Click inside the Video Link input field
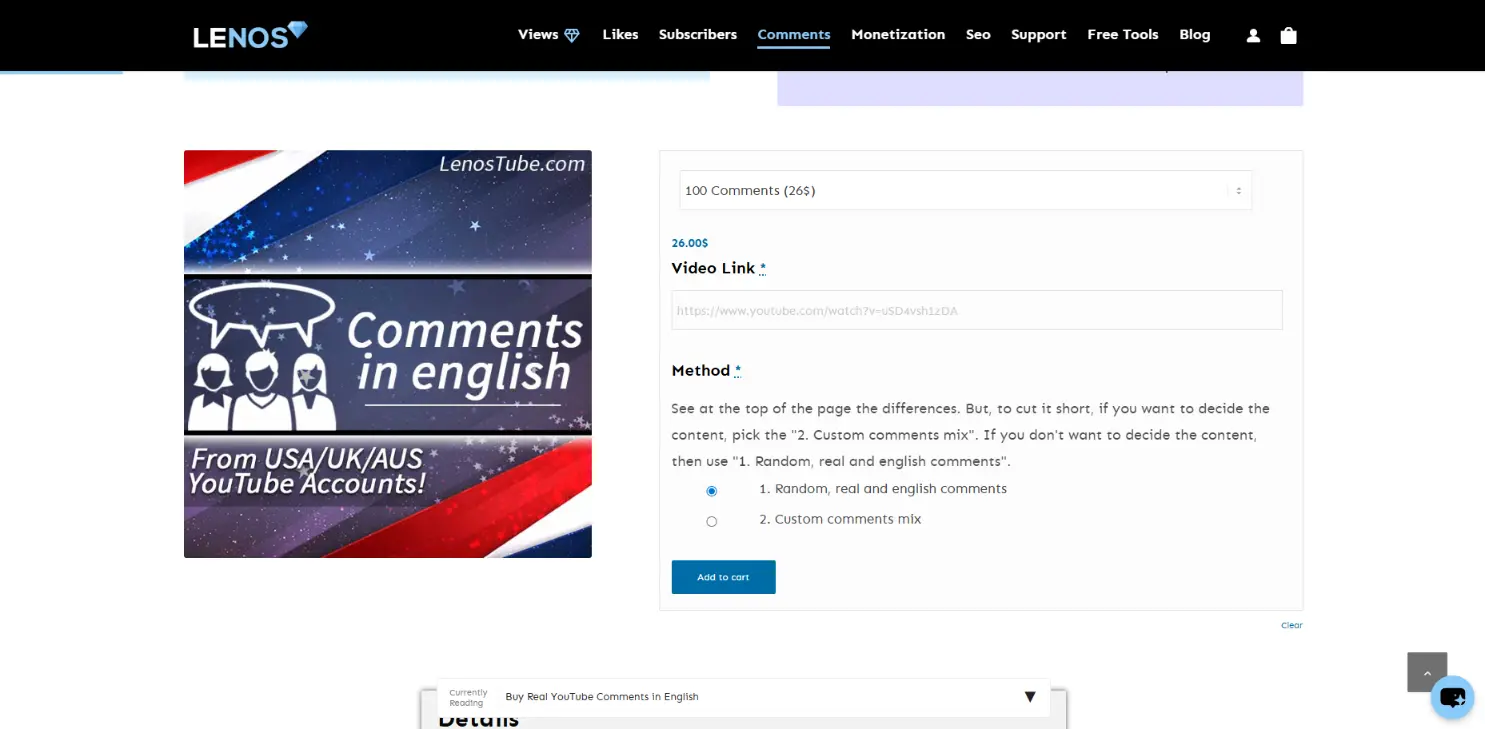The height and width of the screenshot is (729, 1485). point(976,310)
